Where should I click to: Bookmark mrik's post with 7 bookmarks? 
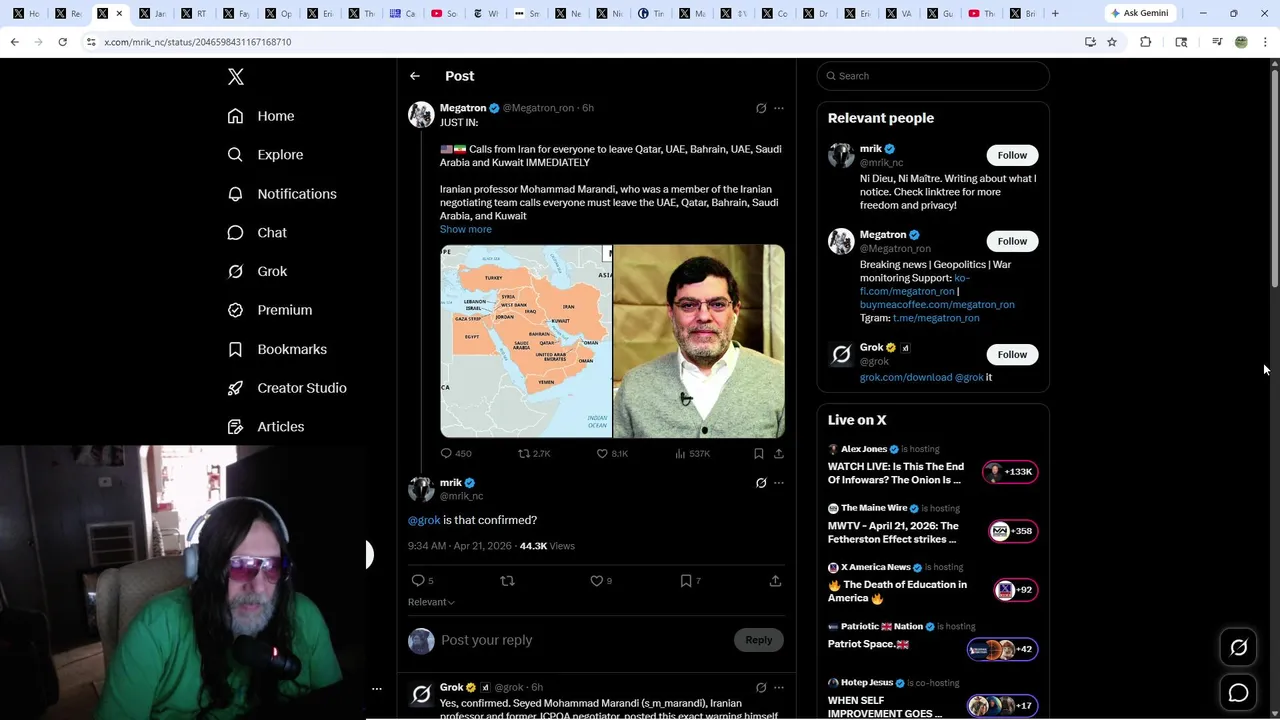690,581
